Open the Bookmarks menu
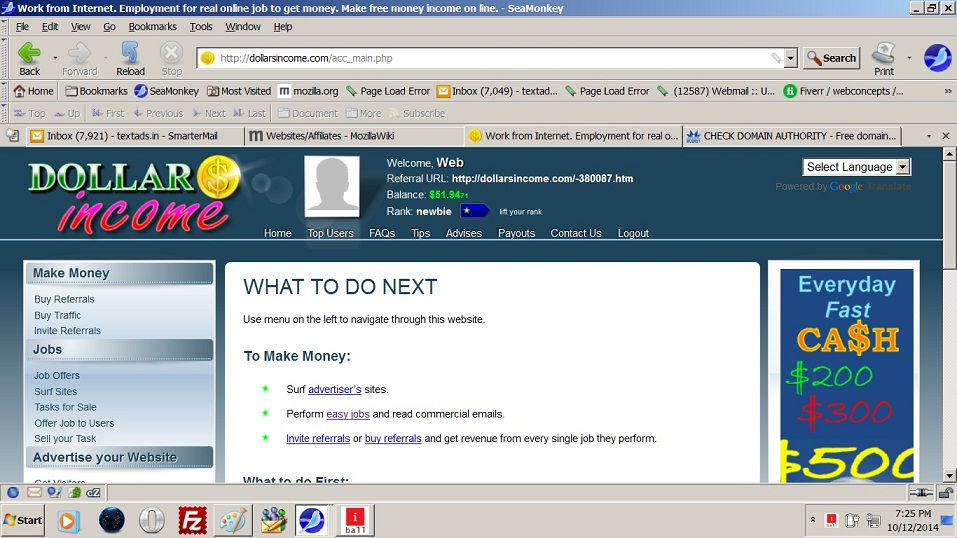Screen dimensions: 957x538 point(153,27)
